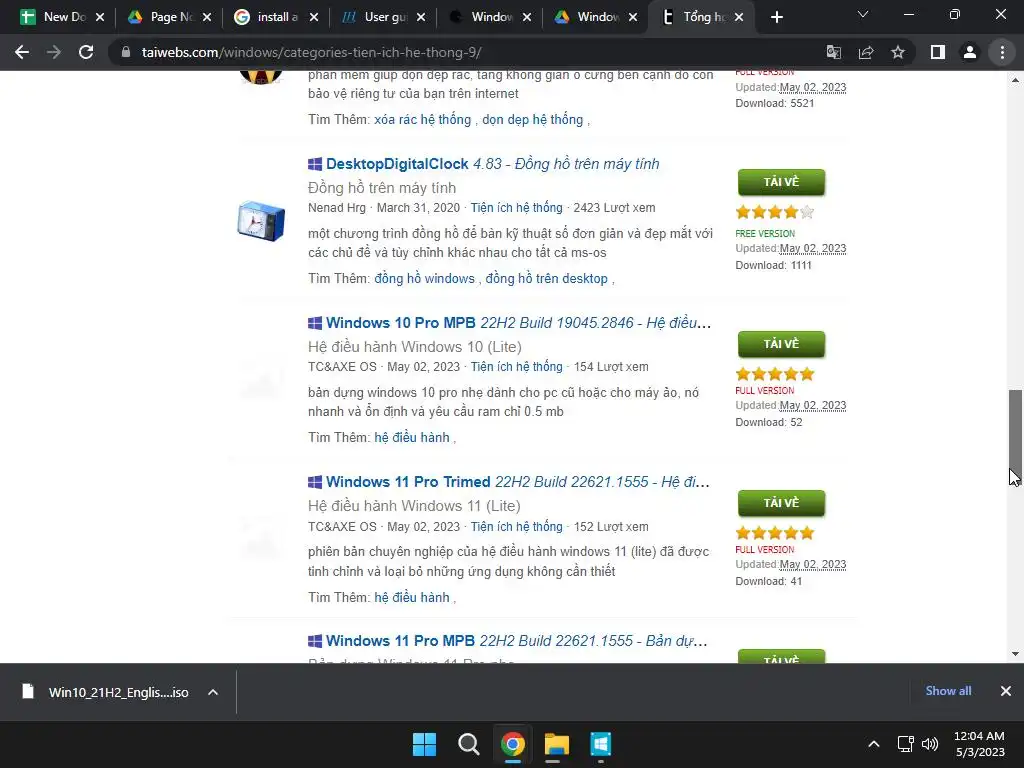Click Show all downloads
The image size is (1024, 768).
pos(948,691)
